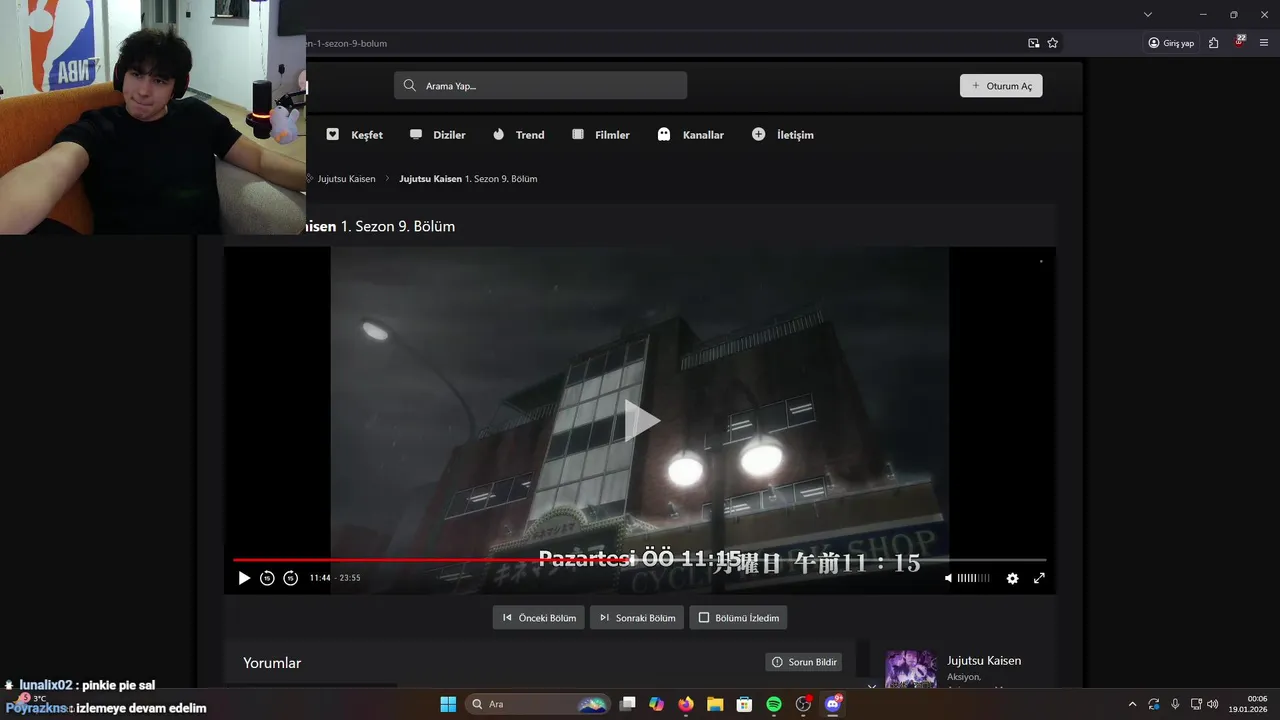This screenshot has width=1280, height=720.
Task: Skip forward 15 seconds in the video player
Action: tap(290, 578)
